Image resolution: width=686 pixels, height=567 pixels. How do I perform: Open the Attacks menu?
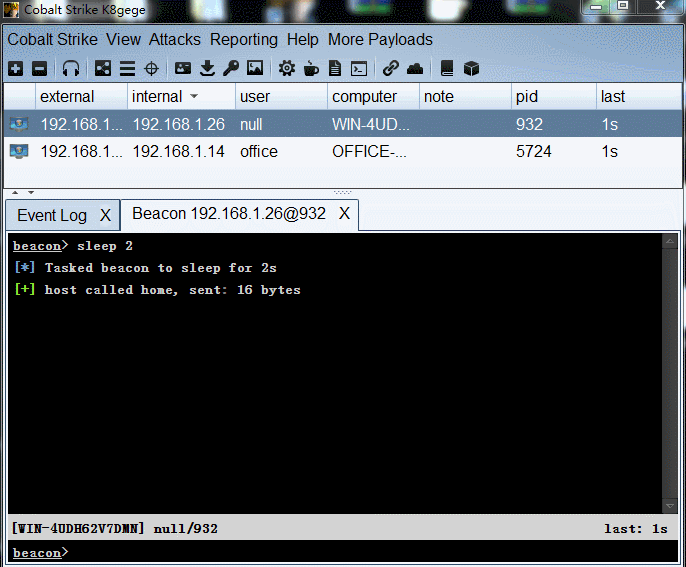175,39
